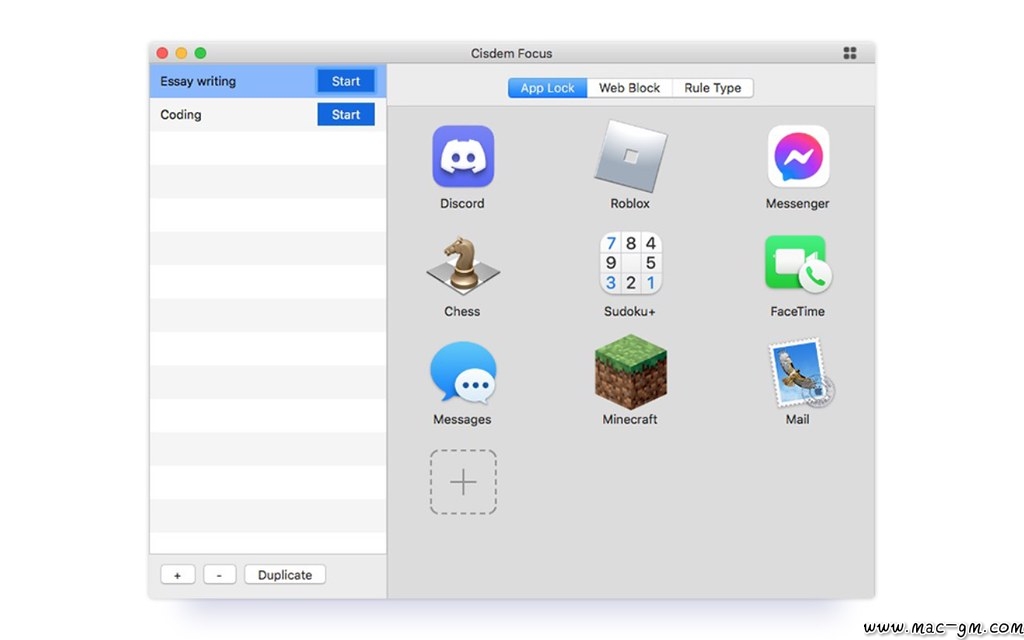Add a new app with dashed plus box
The height and width of the screenshot is (640, 1024).
(463, 482)
